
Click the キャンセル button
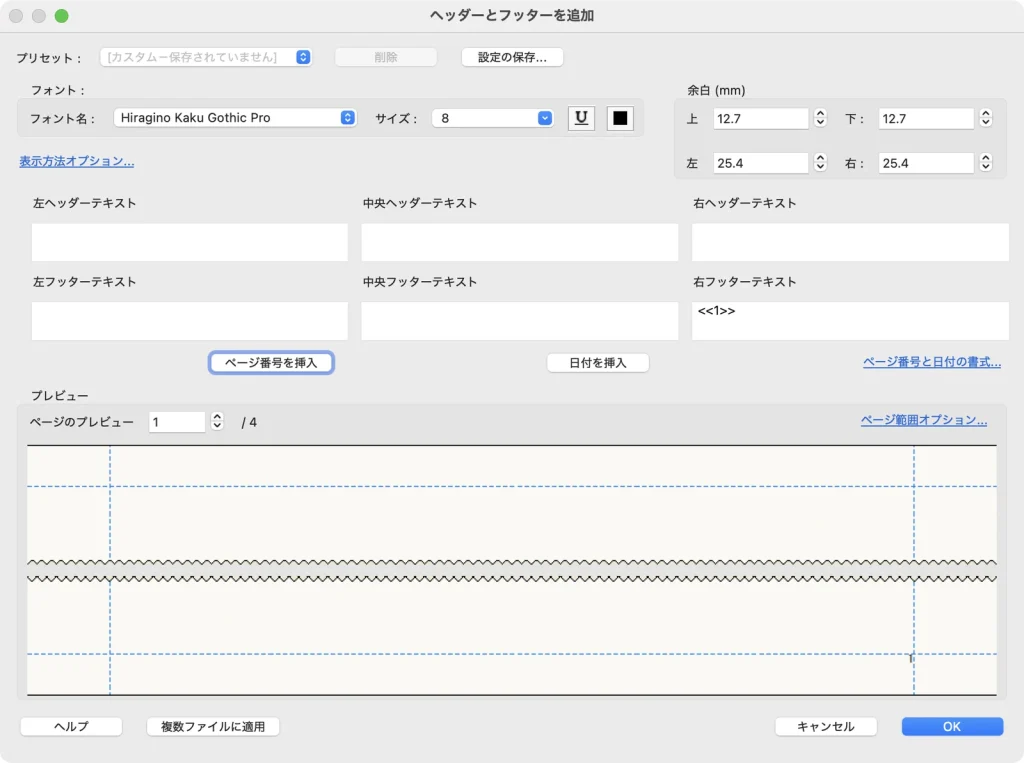pyautogui.click(x=825, y=726)
